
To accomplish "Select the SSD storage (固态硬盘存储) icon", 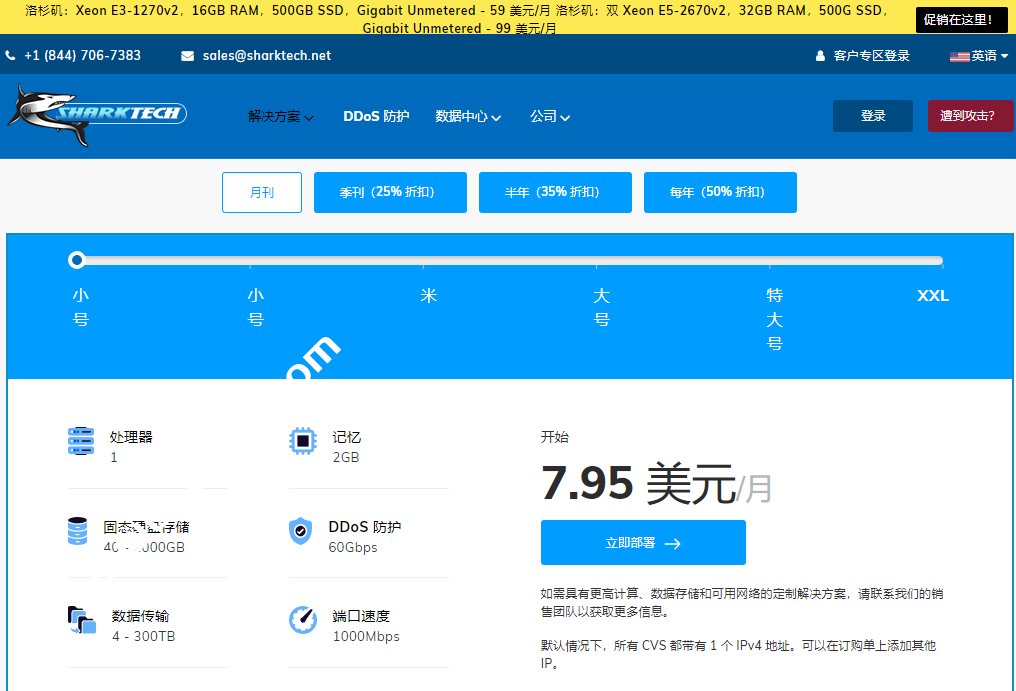I will 81,533.
